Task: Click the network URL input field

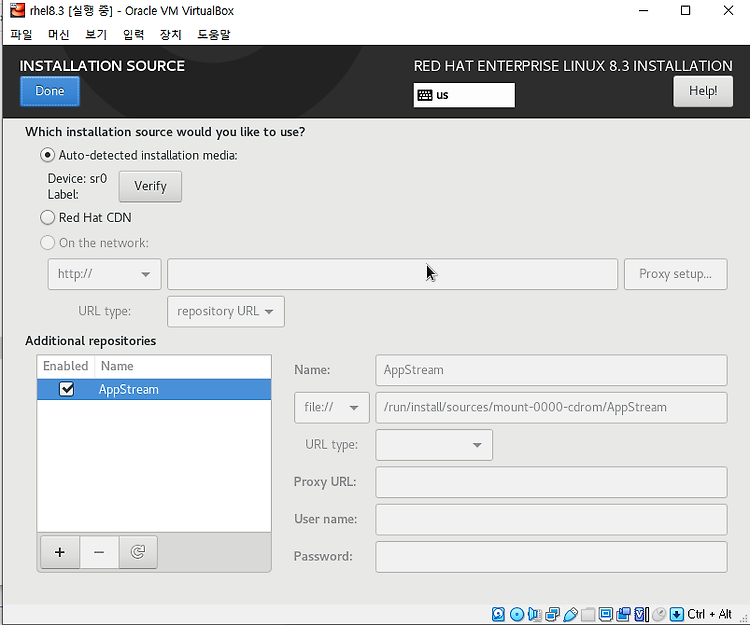Action: click(392, 274)
